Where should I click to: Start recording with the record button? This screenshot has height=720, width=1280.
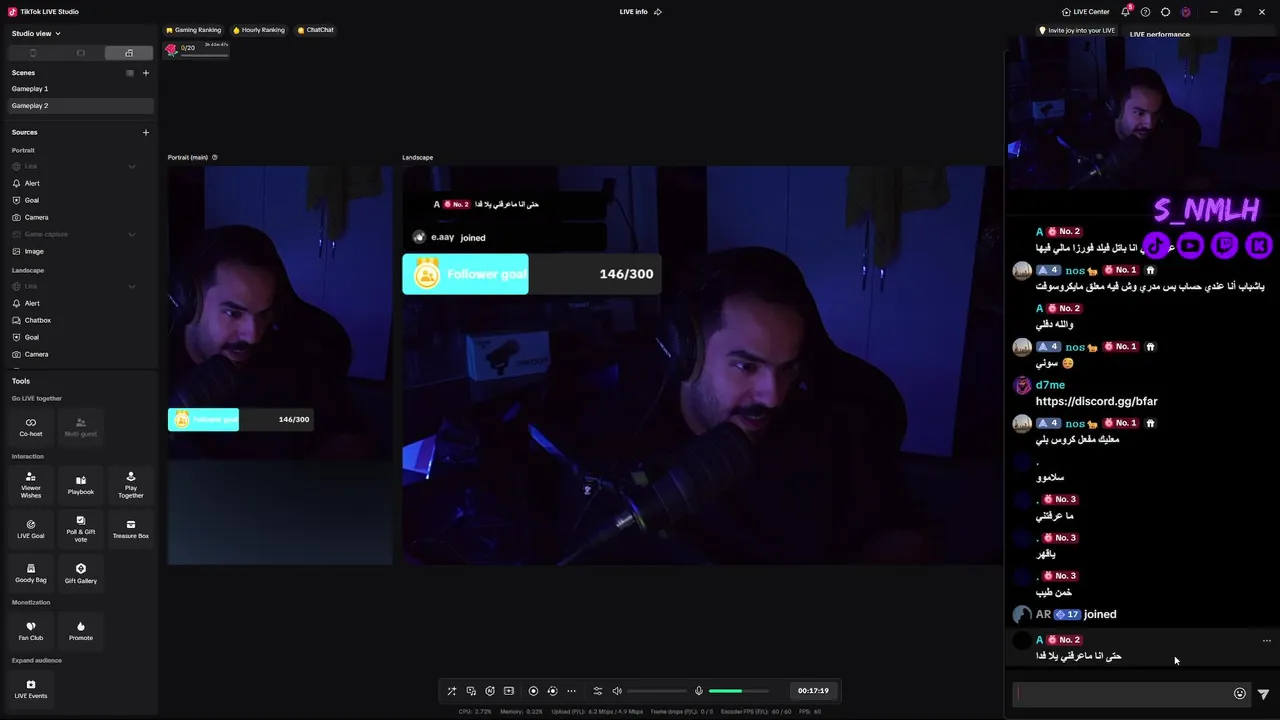(x=533, y=691)
